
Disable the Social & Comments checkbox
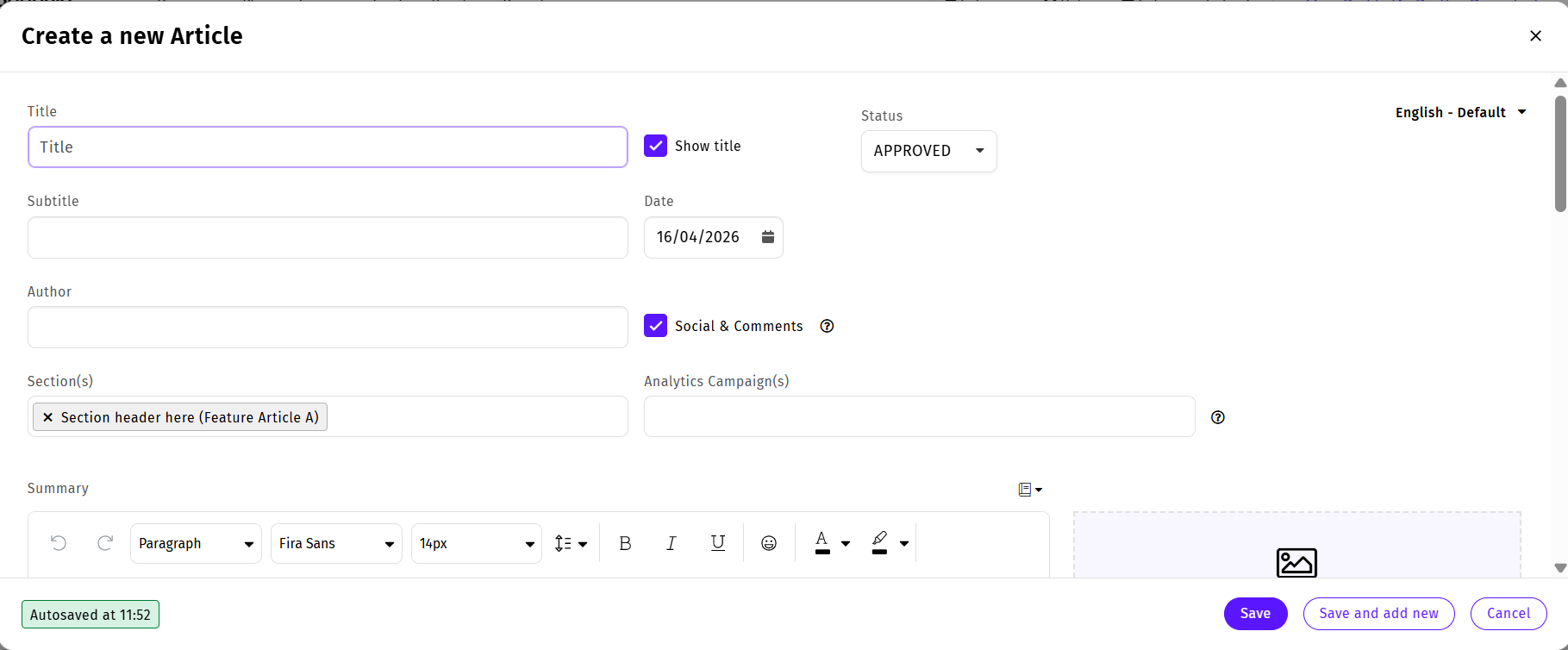pos(655,326)
